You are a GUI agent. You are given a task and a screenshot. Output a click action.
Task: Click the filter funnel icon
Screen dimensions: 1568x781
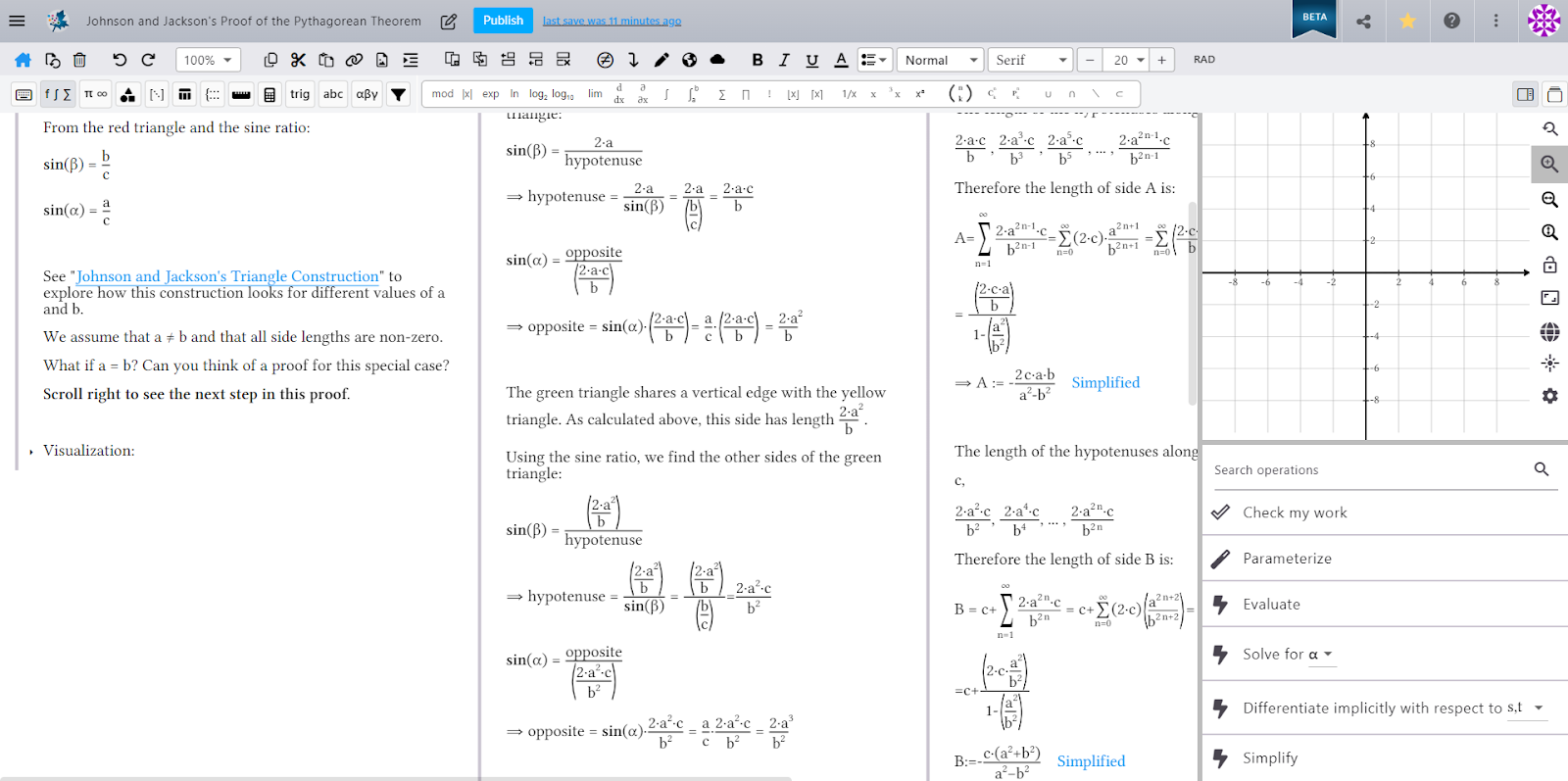click(398, 94)
